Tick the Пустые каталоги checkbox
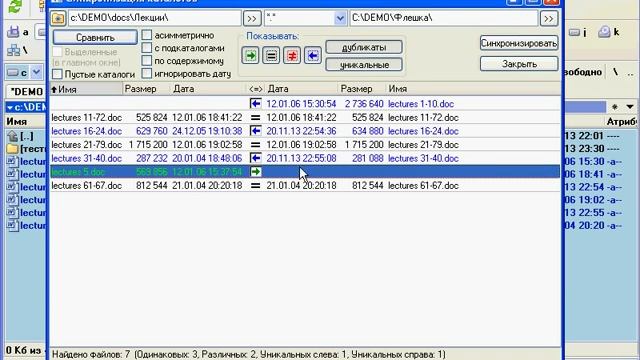Viewport: 640px width, 360px height. (58, 74)
